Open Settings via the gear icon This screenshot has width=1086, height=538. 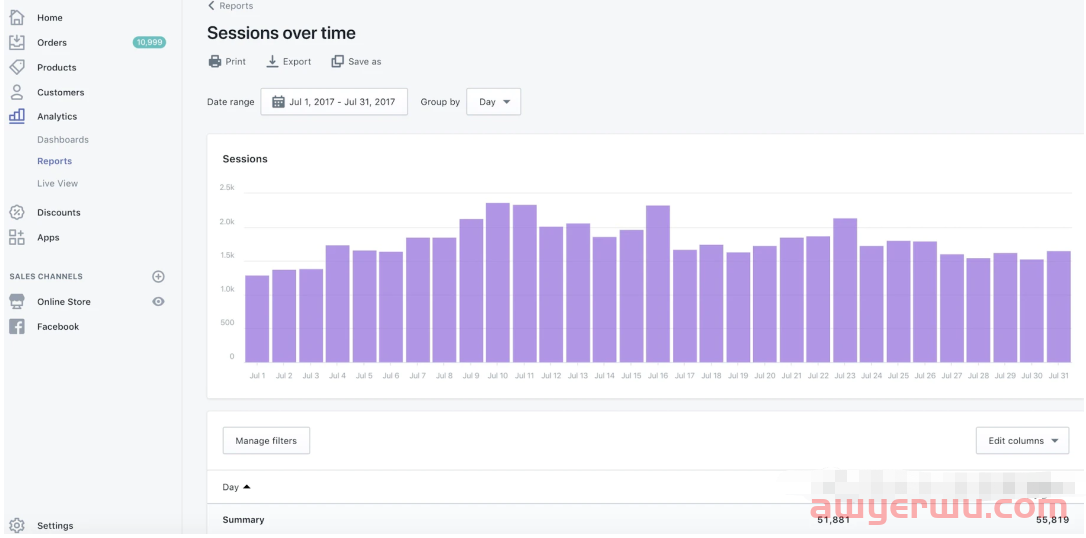point(17,525)
